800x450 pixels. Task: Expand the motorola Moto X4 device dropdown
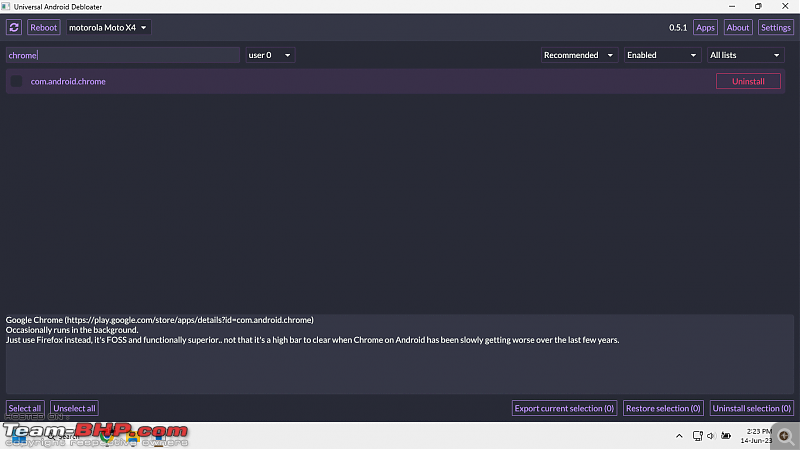pos(108,28)
